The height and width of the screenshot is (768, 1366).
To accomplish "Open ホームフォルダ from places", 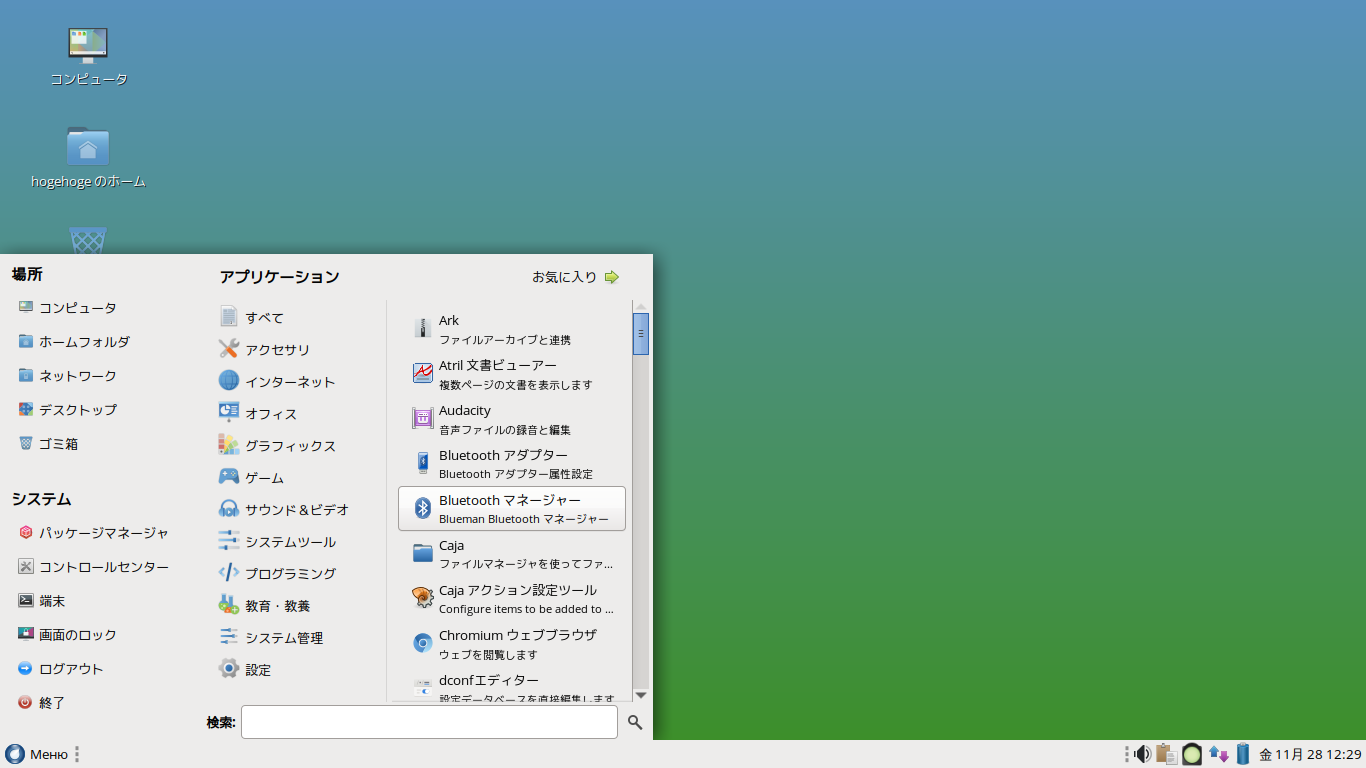I will pos(74,342).
